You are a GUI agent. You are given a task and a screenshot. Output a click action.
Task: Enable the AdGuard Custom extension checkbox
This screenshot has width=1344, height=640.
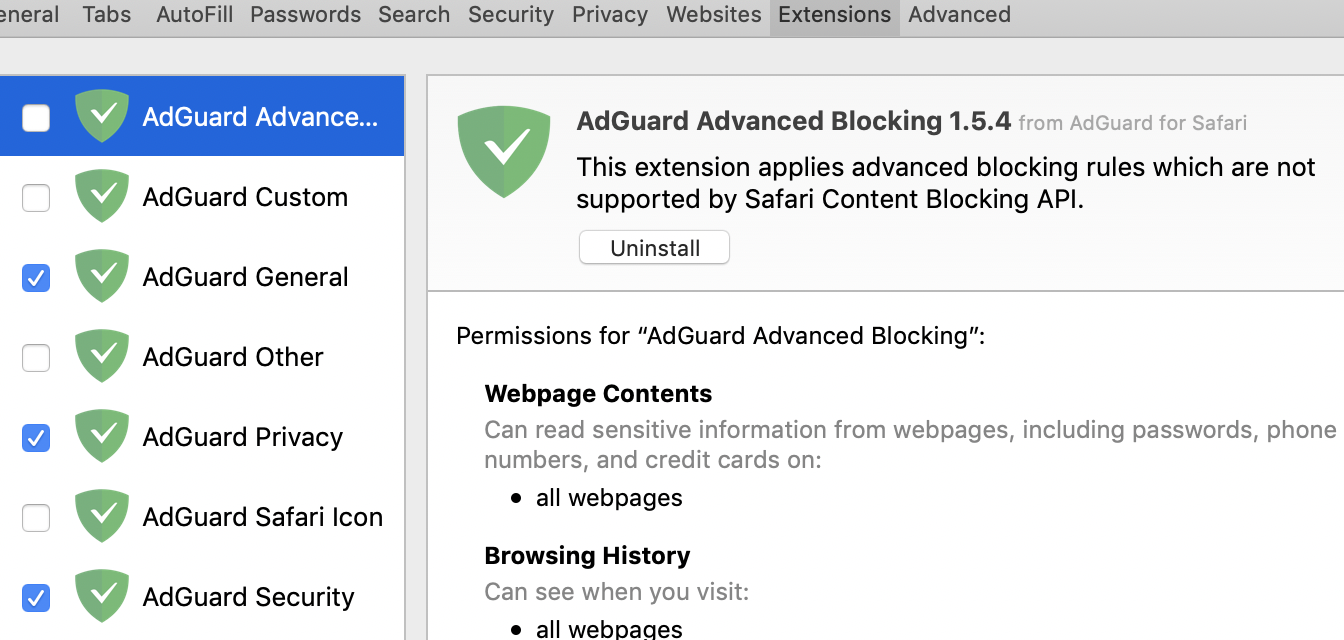36,198
